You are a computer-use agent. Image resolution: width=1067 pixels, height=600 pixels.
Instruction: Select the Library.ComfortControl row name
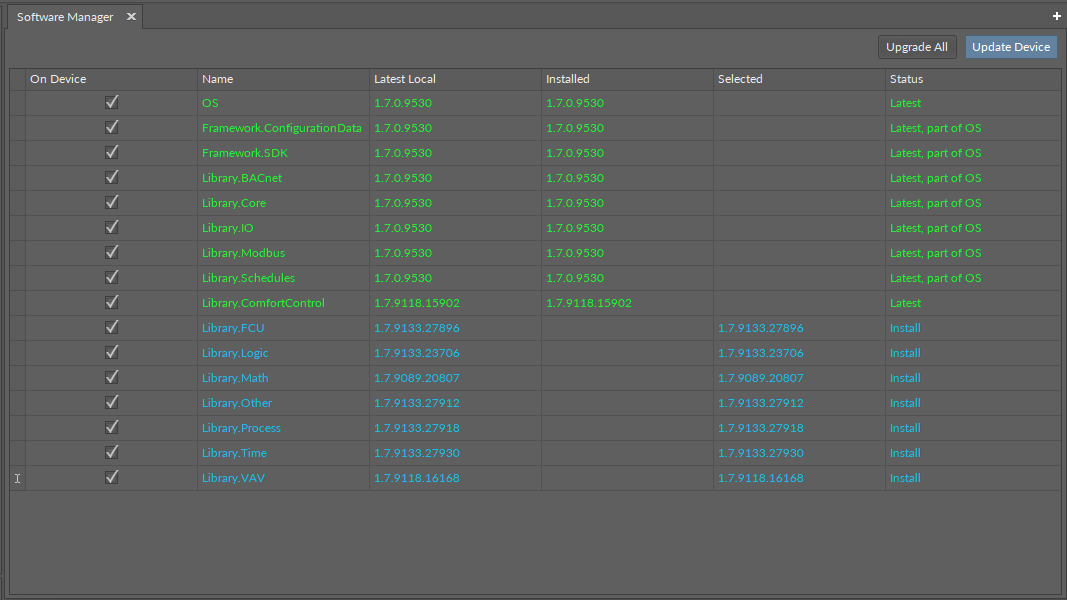[263, 303]
